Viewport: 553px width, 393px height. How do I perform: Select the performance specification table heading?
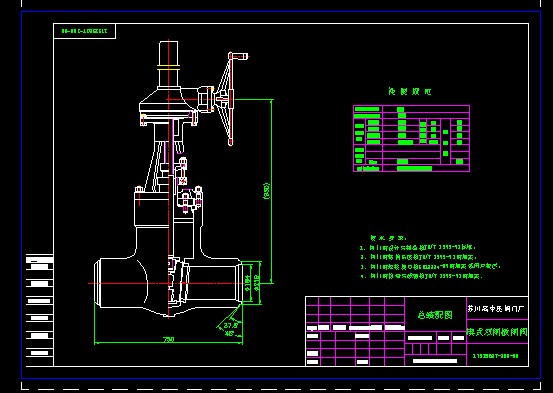click(409, 92)
